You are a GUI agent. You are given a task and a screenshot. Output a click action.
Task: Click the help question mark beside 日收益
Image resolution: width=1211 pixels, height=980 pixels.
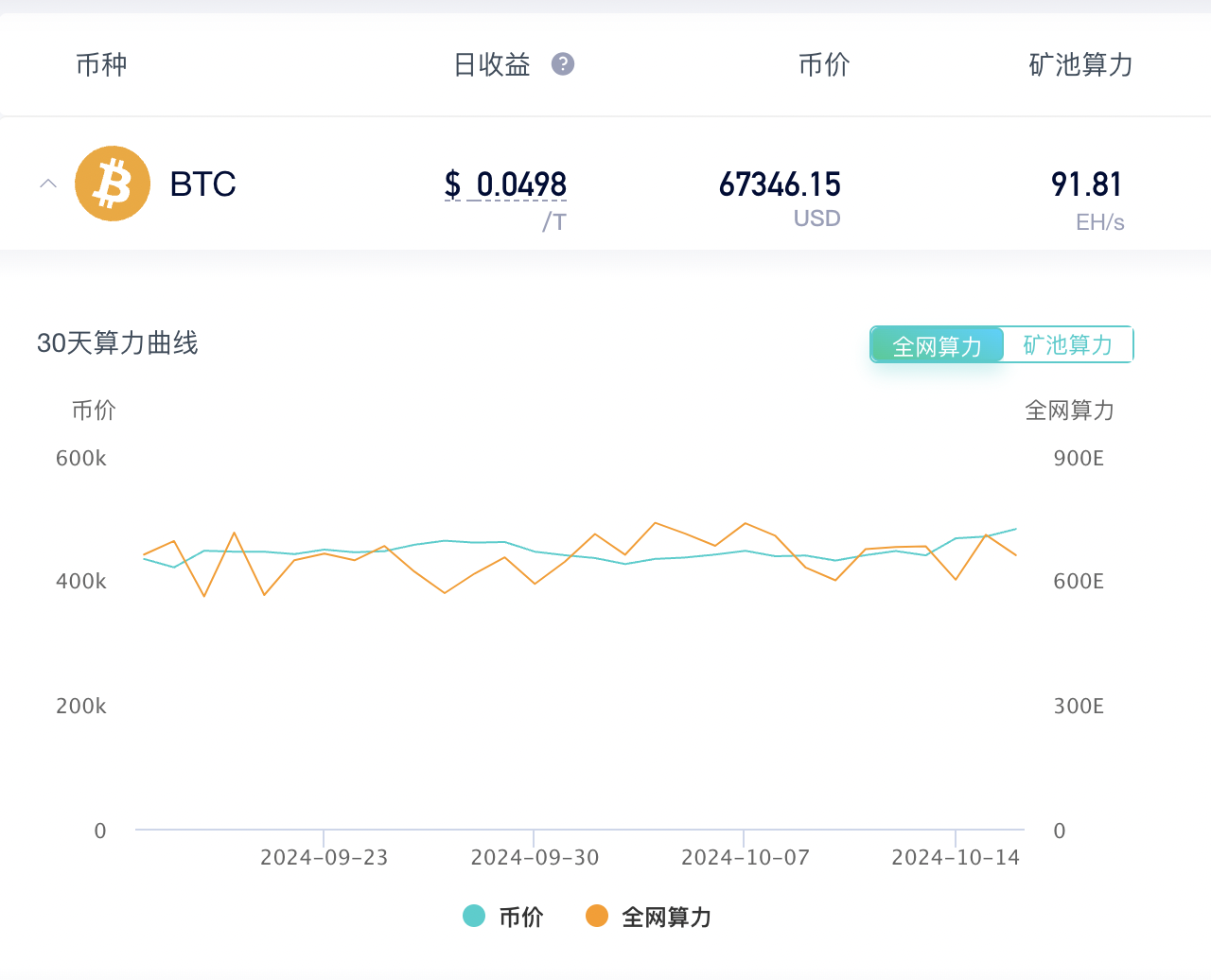[x=565, y=63]
